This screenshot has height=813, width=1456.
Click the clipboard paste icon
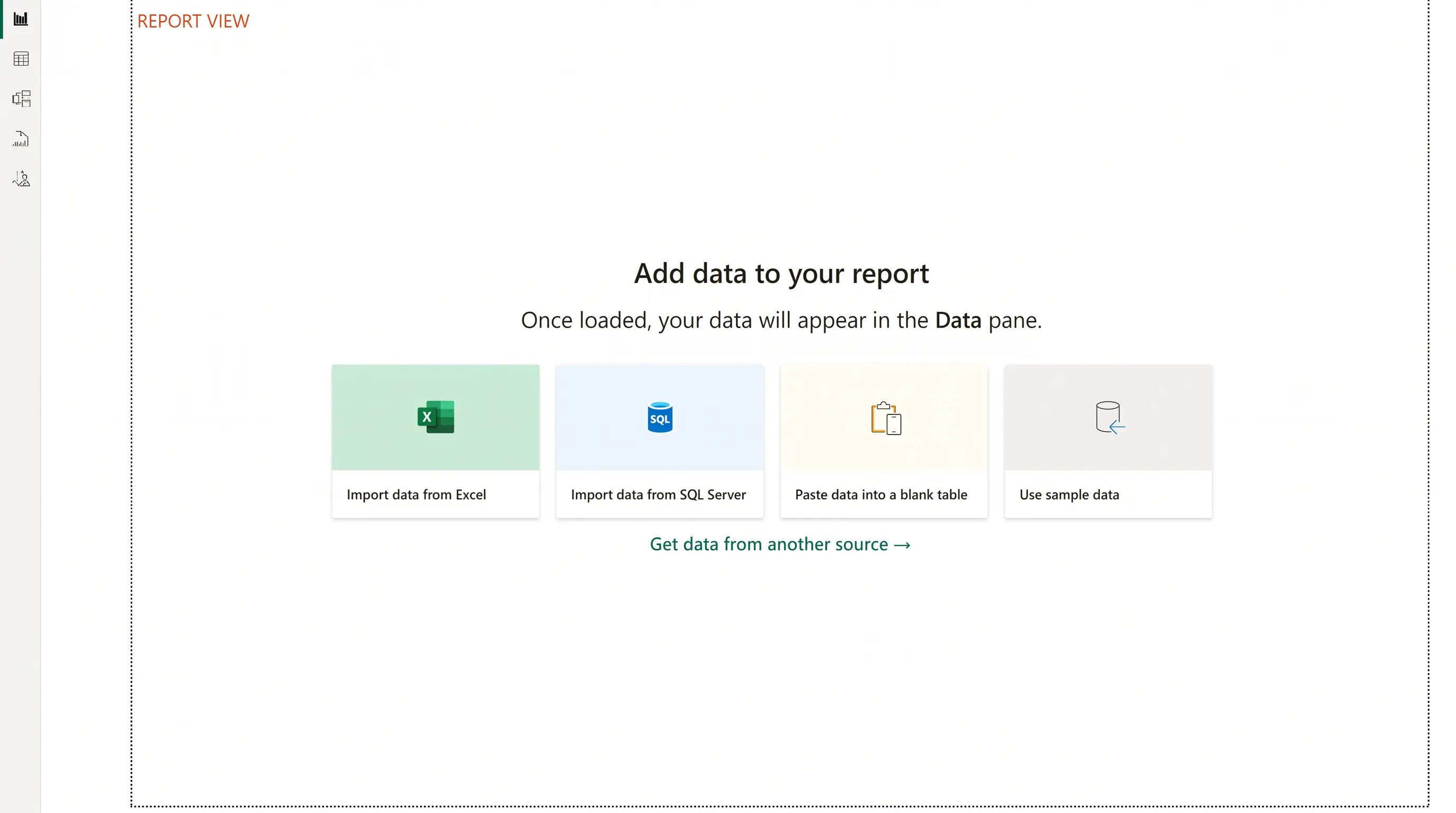click(x=886, y=418)
